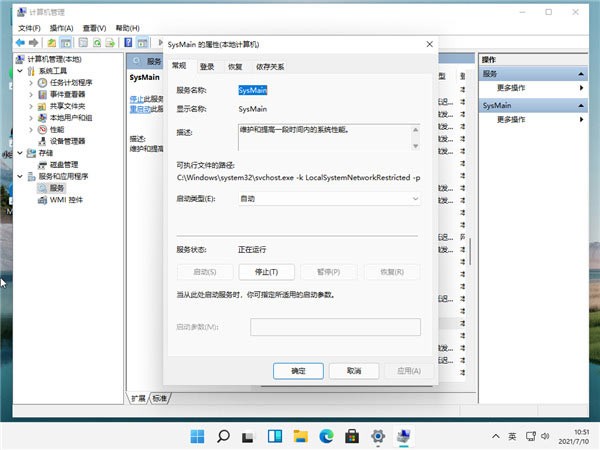Click the volume speaker tray icon
The image size is (600, 450).
[x=545, y=436]
